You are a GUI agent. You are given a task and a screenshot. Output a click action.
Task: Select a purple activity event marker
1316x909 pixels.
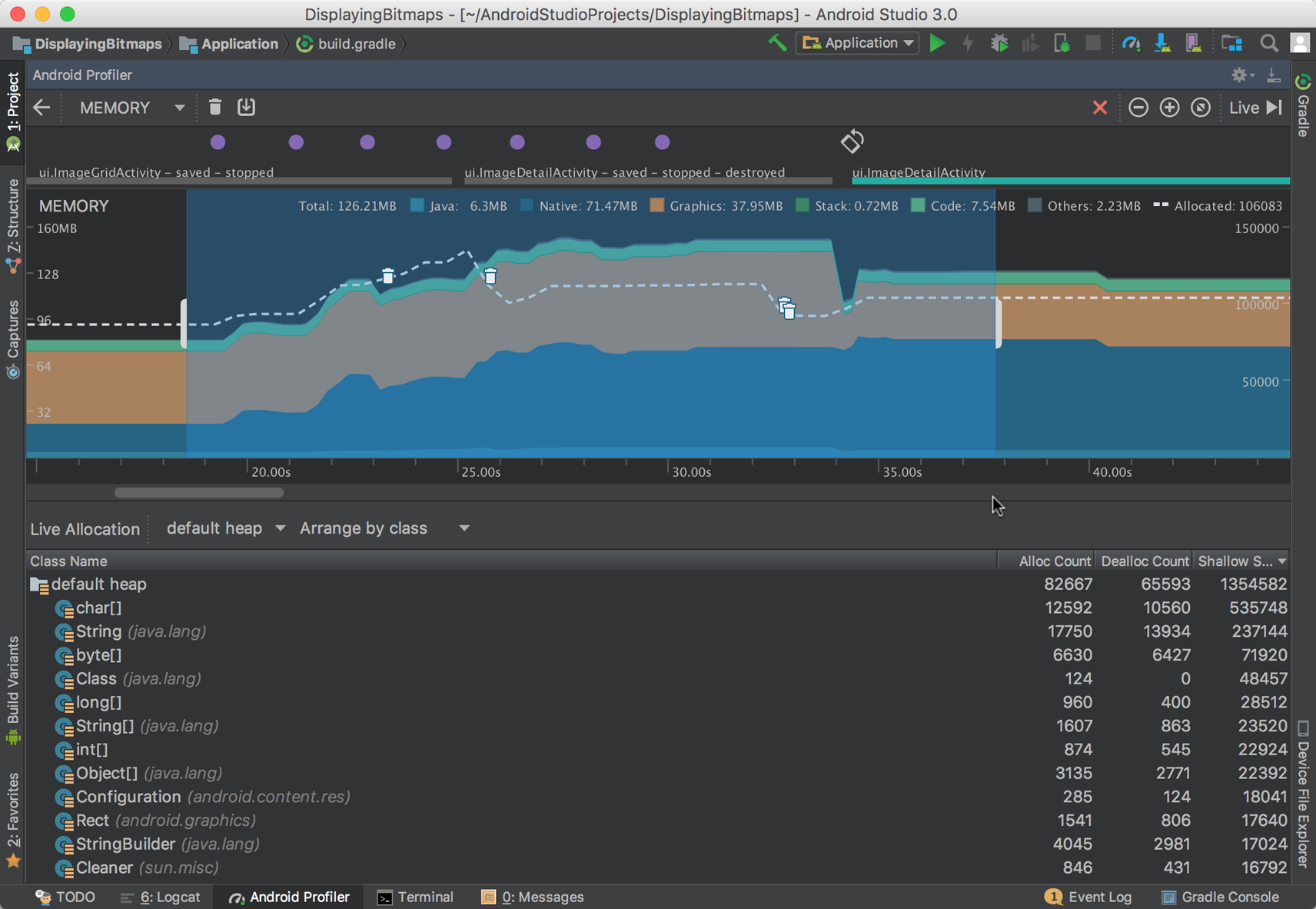pyautogui.click(x=218, y=142)
